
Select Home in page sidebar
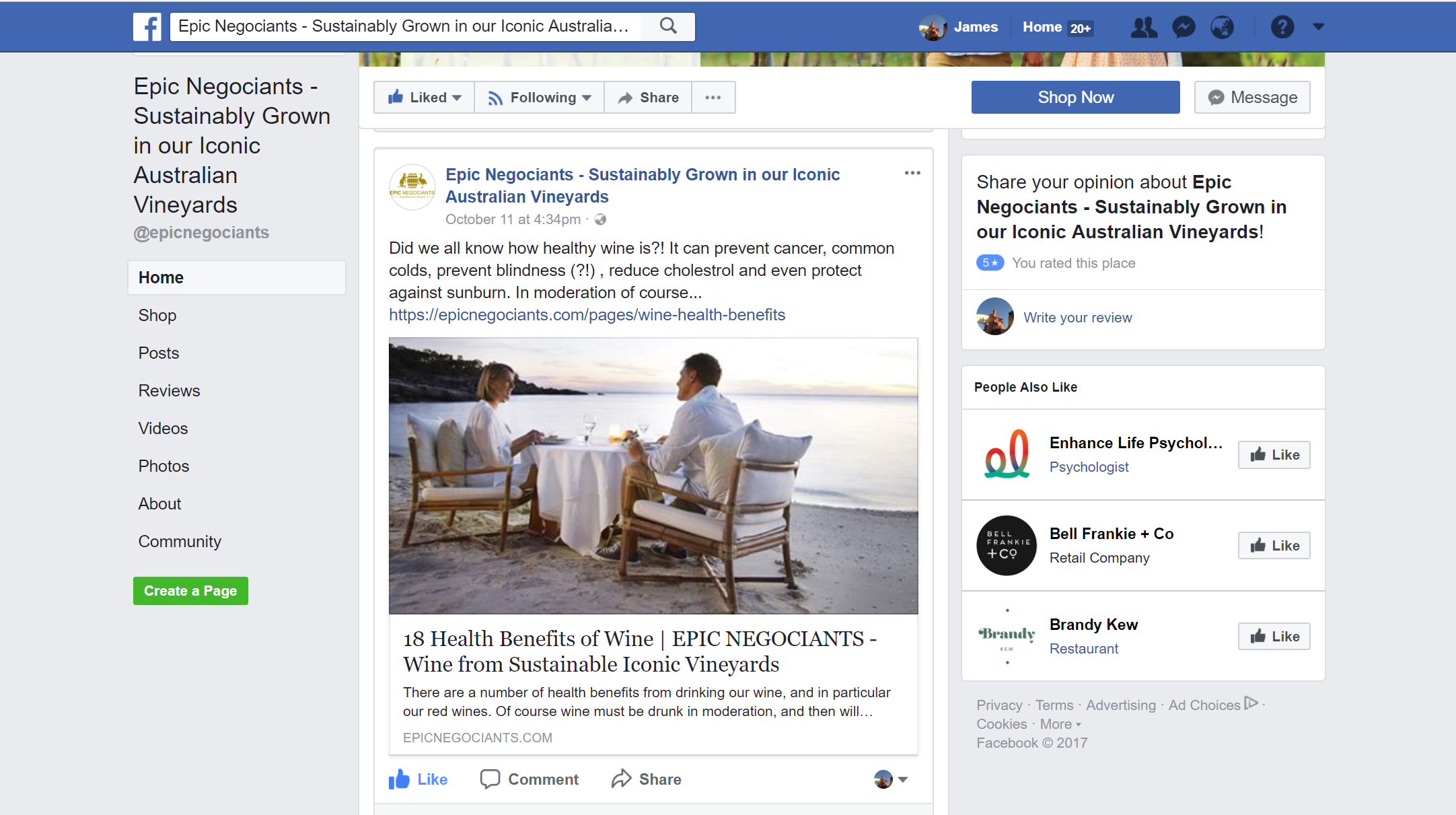(x=237, y=277)
